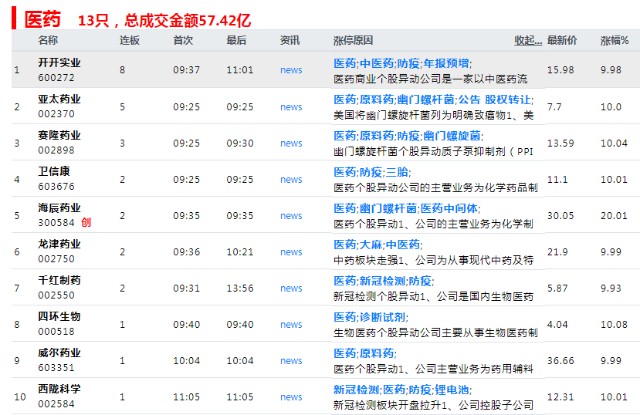The width and height of the screenshot is (640, 415).
Task: Click stock code 000518
Action: point(56,332)
